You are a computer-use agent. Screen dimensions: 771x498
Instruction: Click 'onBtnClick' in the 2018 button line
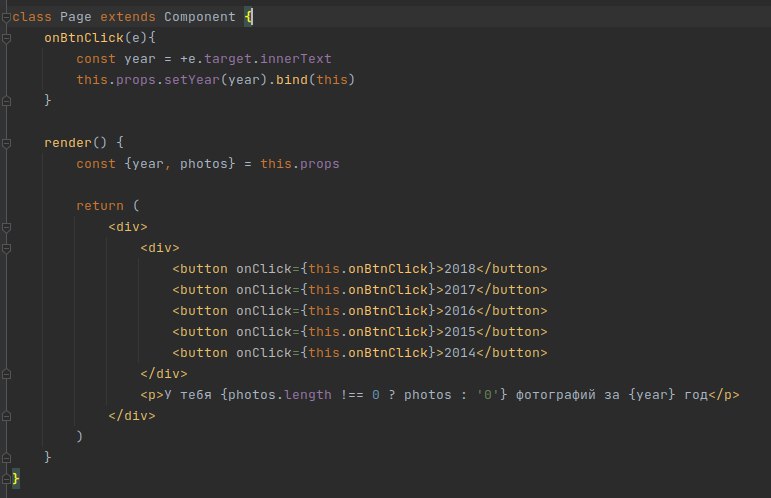pos(388,269)
